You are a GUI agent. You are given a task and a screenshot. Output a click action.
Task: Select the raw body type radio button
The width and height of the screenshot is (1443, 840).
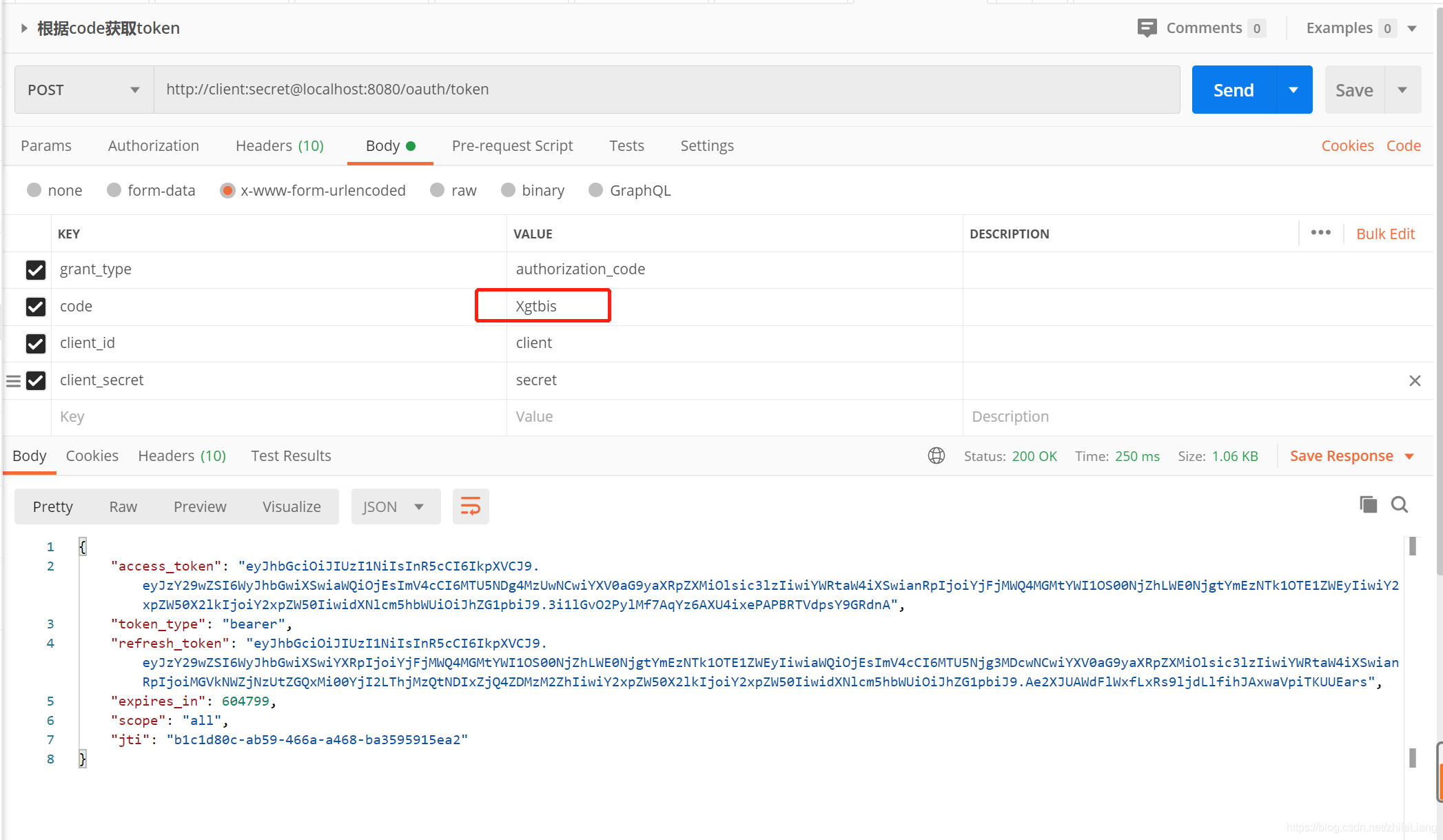click(x=438, y=190)
